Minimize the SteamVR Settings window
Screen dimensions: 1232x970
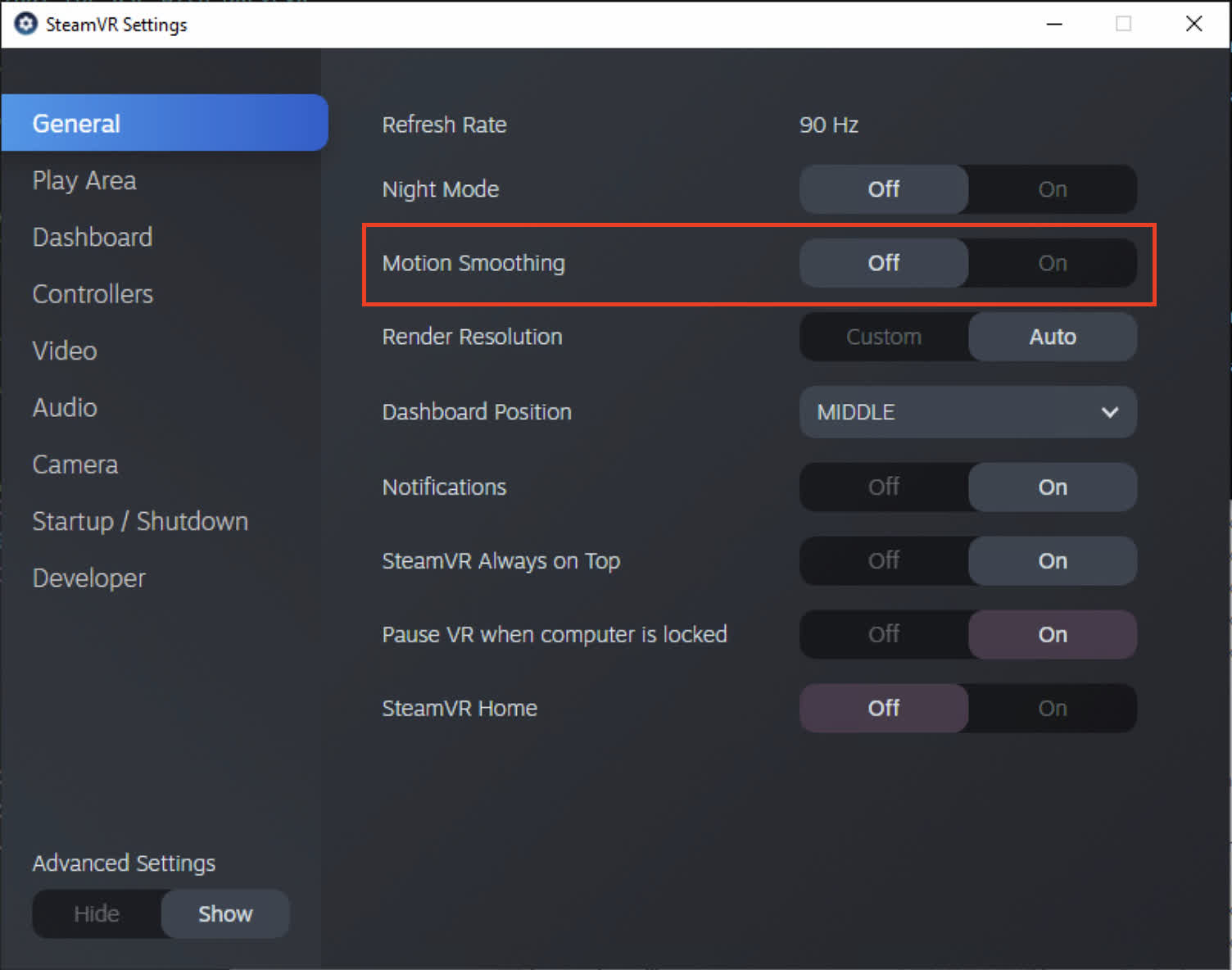point(1054,24)
